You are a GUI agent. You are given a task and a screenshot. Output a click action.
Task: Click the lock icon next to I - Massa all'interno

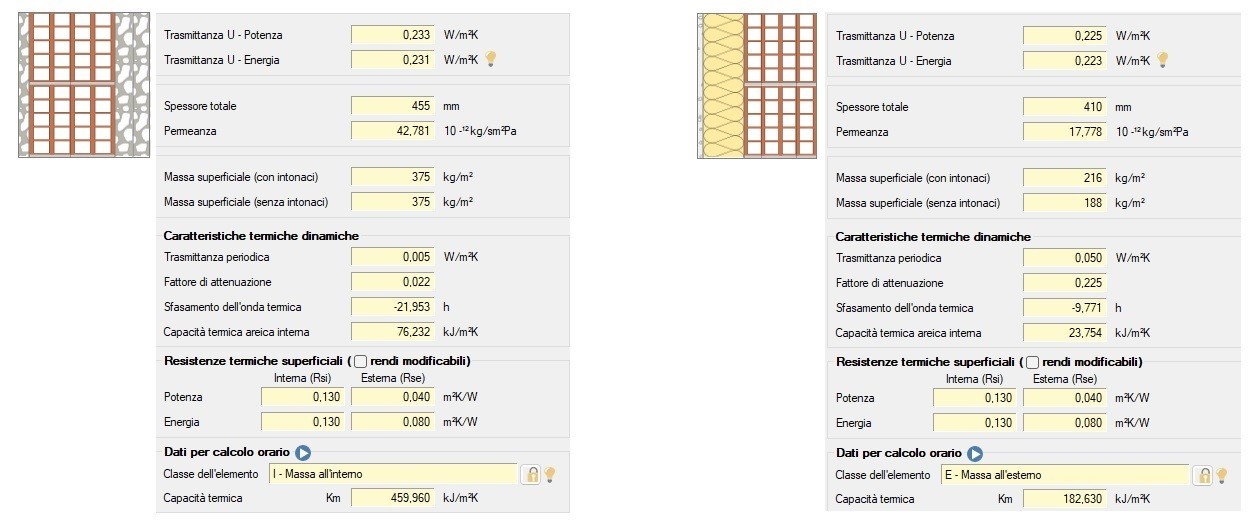531,474
